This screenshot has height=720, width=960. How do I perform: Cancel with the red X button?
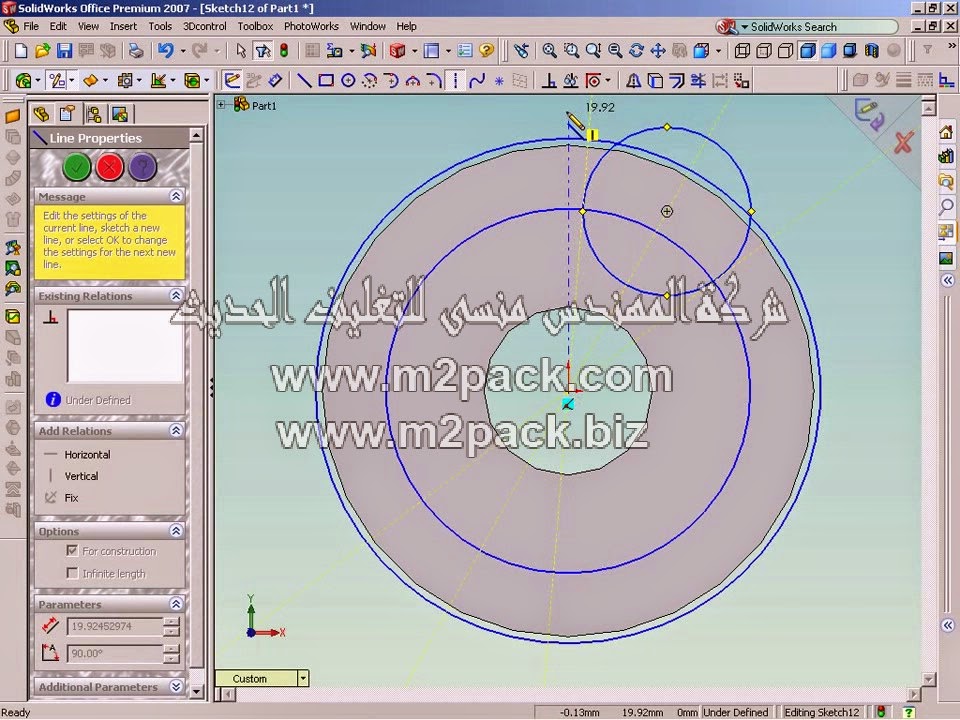[110, 167]
